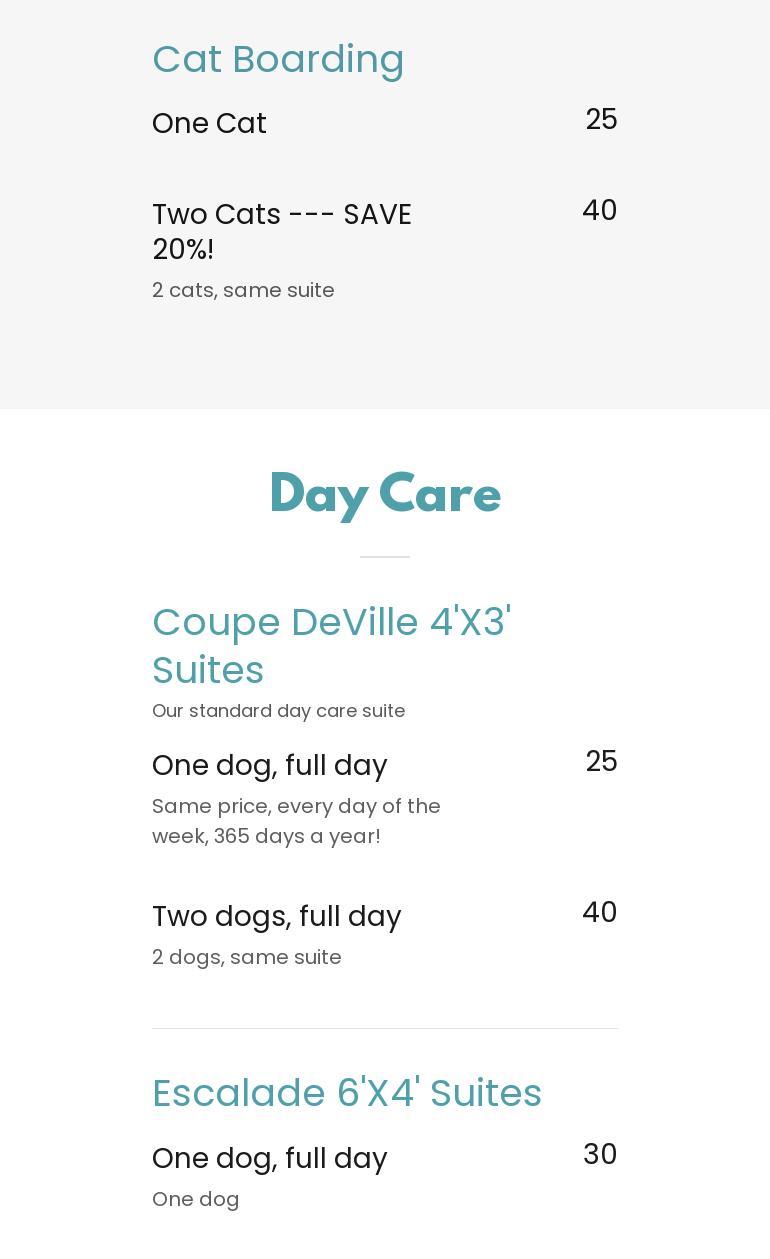Click the Escalade price 30
This screenshot has height=1259, width=770.
coord(600,1154)
